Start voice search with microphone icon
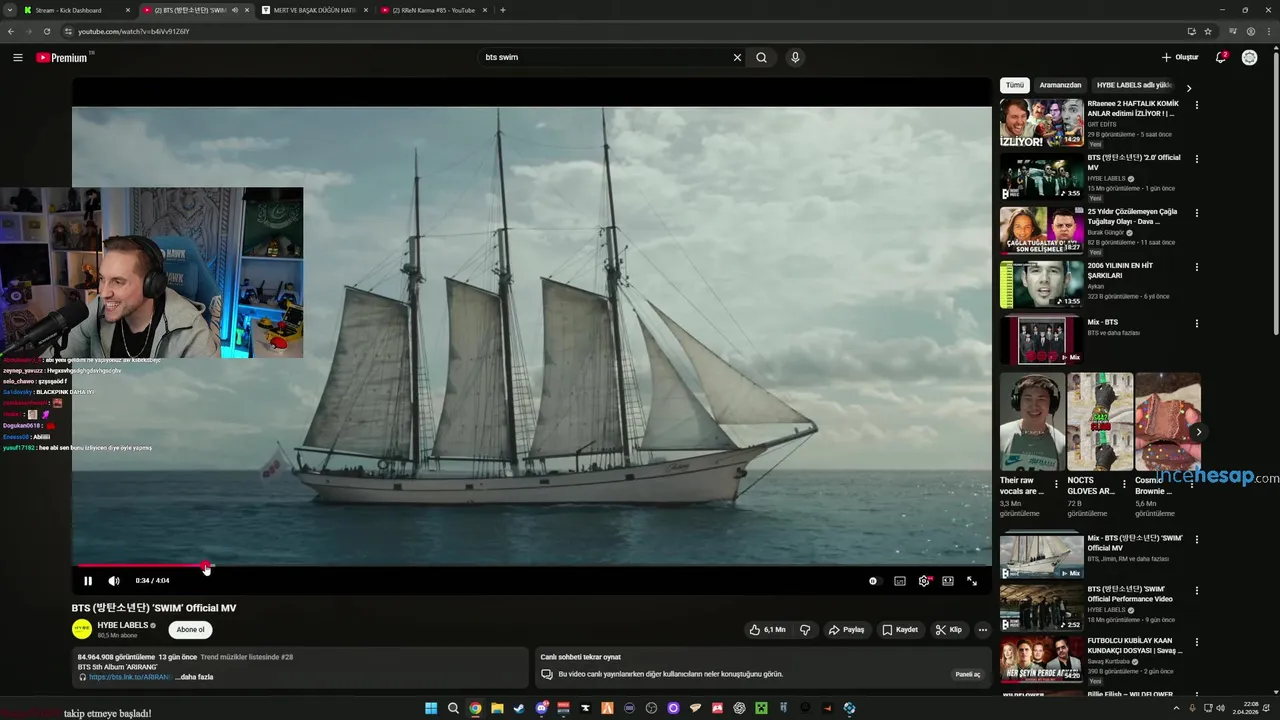The height and width of the screenshot is (720, 1280). pos(795,58)
